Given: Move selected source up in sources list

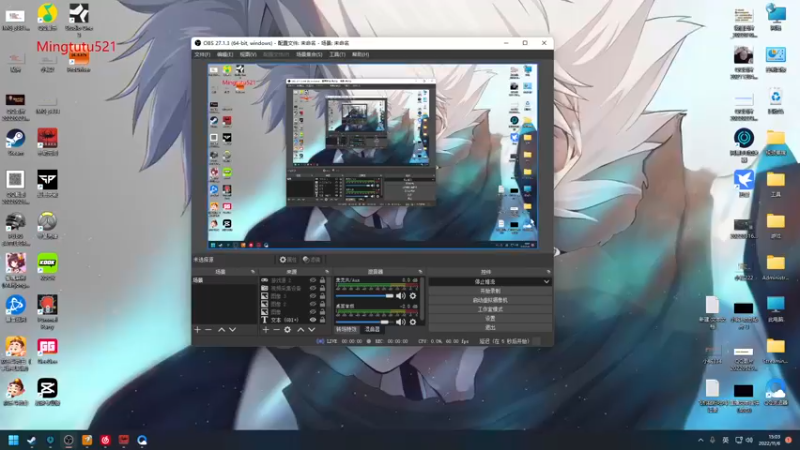Looking at the screenshot, I should point(301,330).
